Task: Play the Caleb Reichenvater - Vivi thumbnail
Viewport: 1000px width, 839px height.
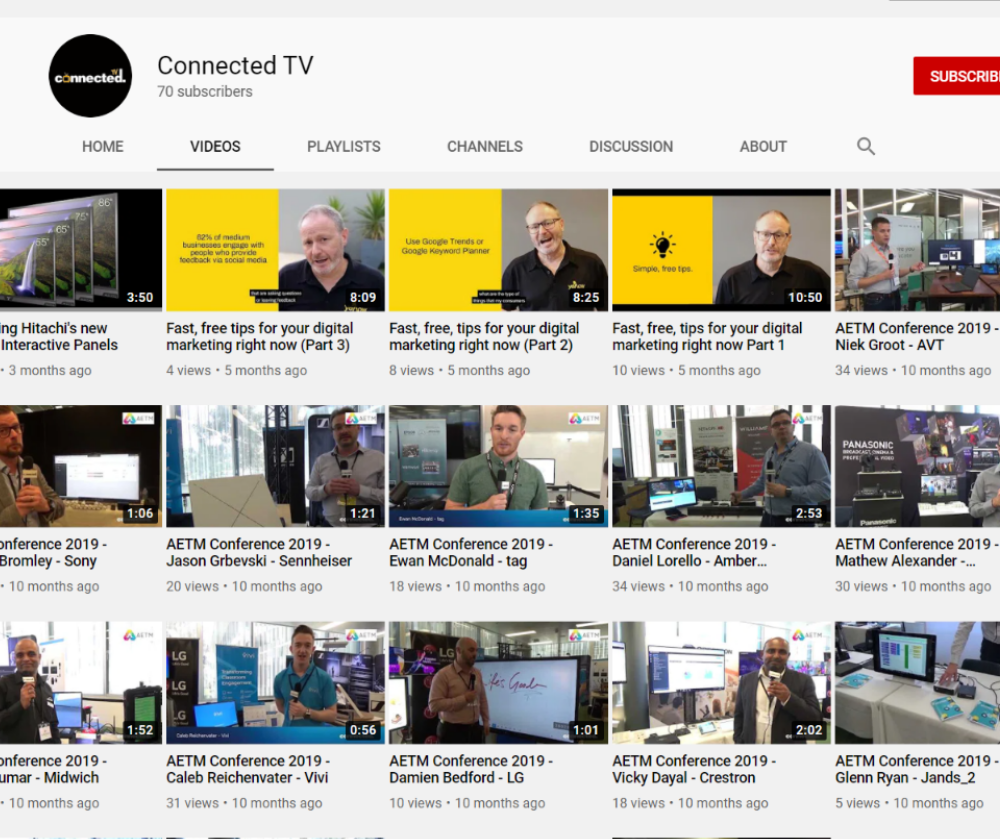Action: 276,683
